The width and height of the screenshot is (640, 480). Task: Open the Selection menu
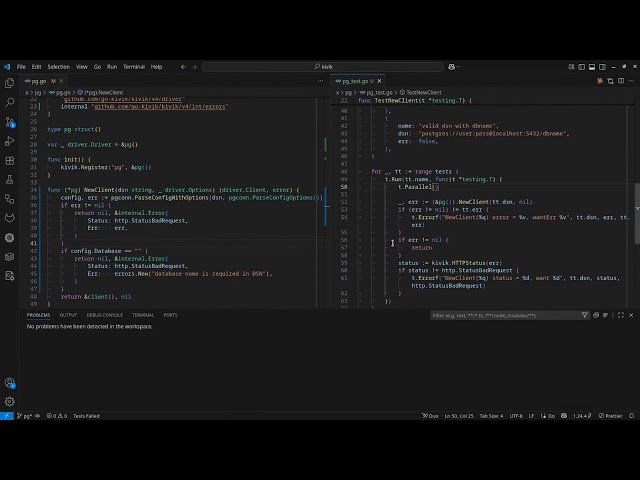(59, 67)
